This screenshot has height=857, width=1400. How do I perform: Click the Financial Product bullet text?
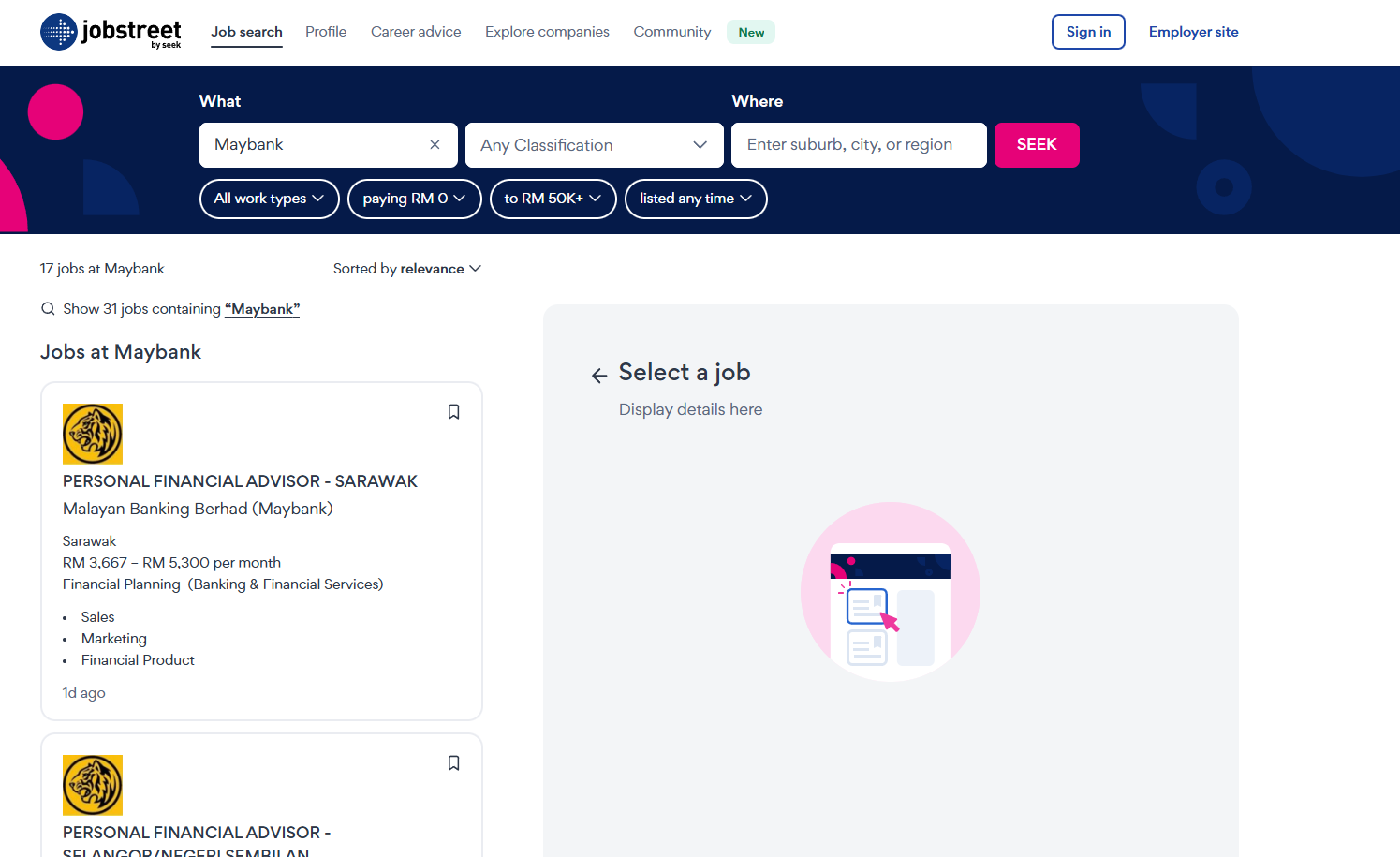click(x=138, y=660)
